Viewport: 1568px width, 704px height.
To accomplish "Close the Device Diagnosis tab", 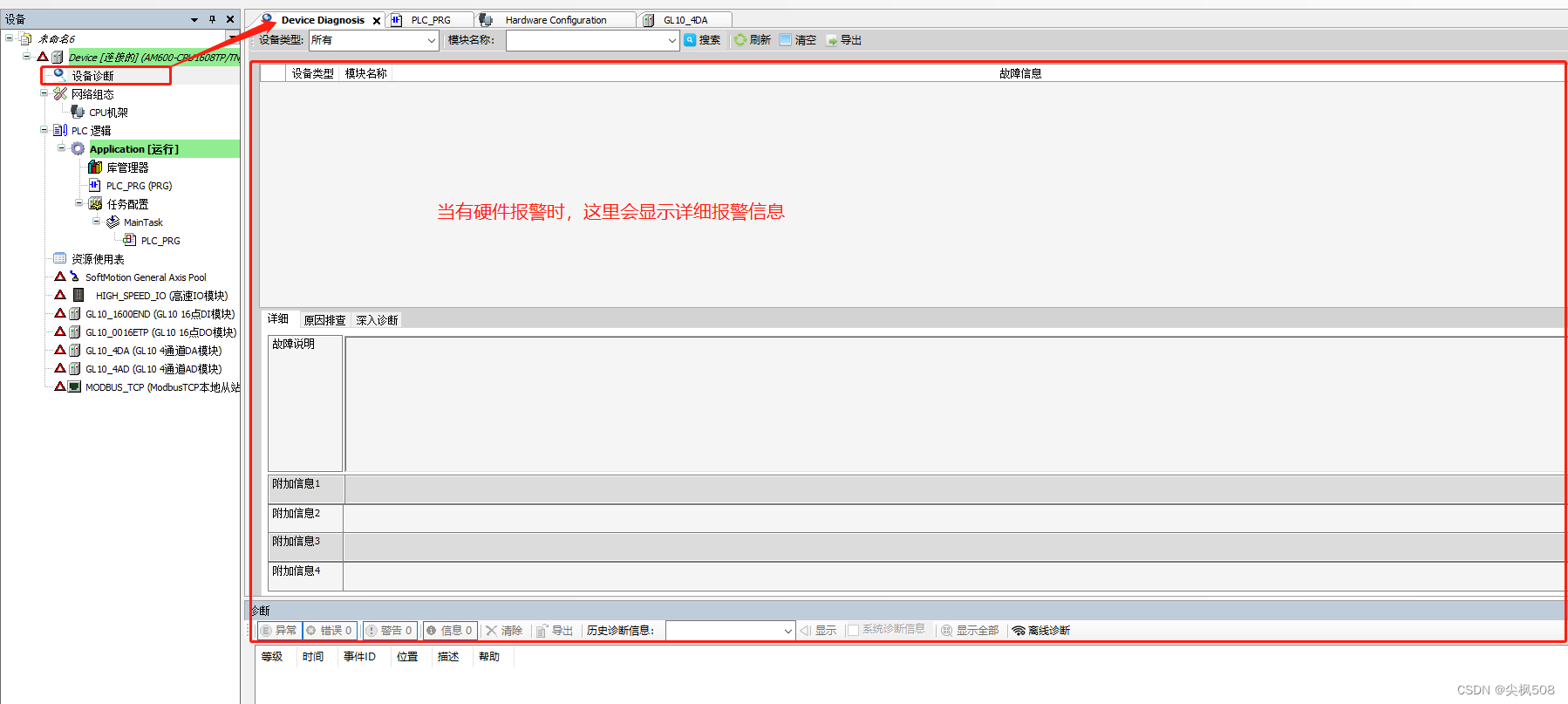I will (x=377, y=21).
